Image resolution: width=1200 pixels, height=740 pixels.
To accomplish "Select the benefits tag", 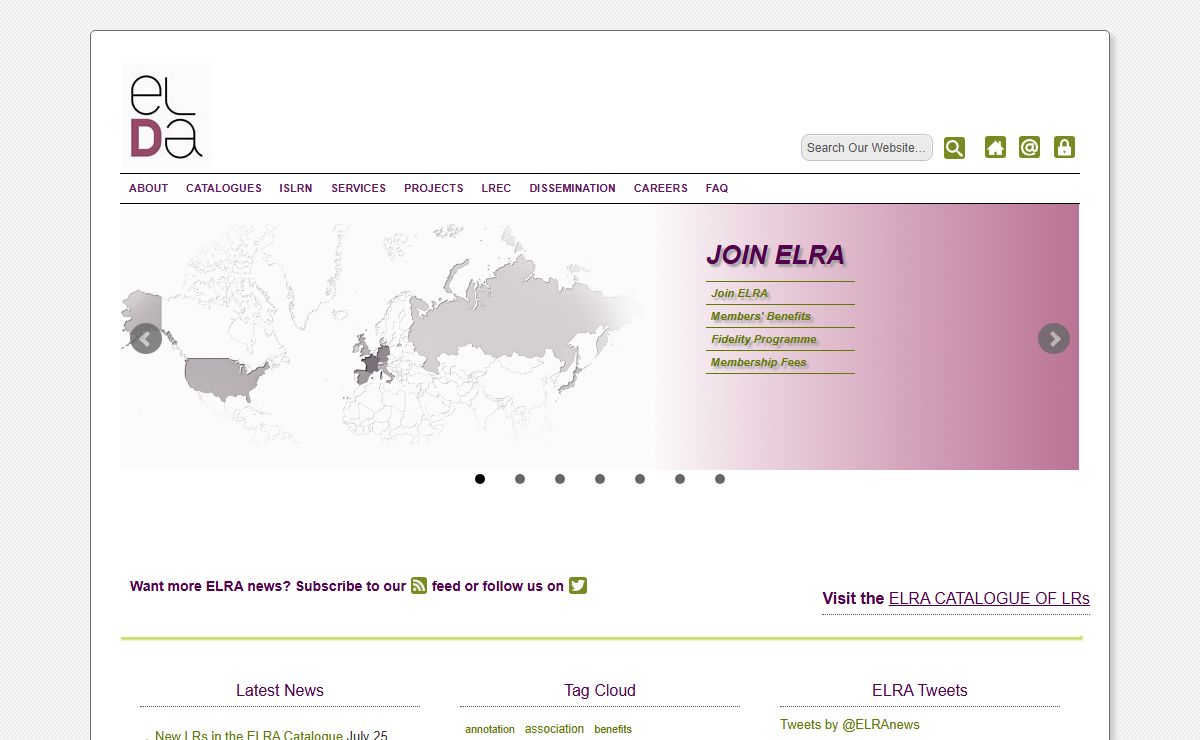I will tap(613, 730).
